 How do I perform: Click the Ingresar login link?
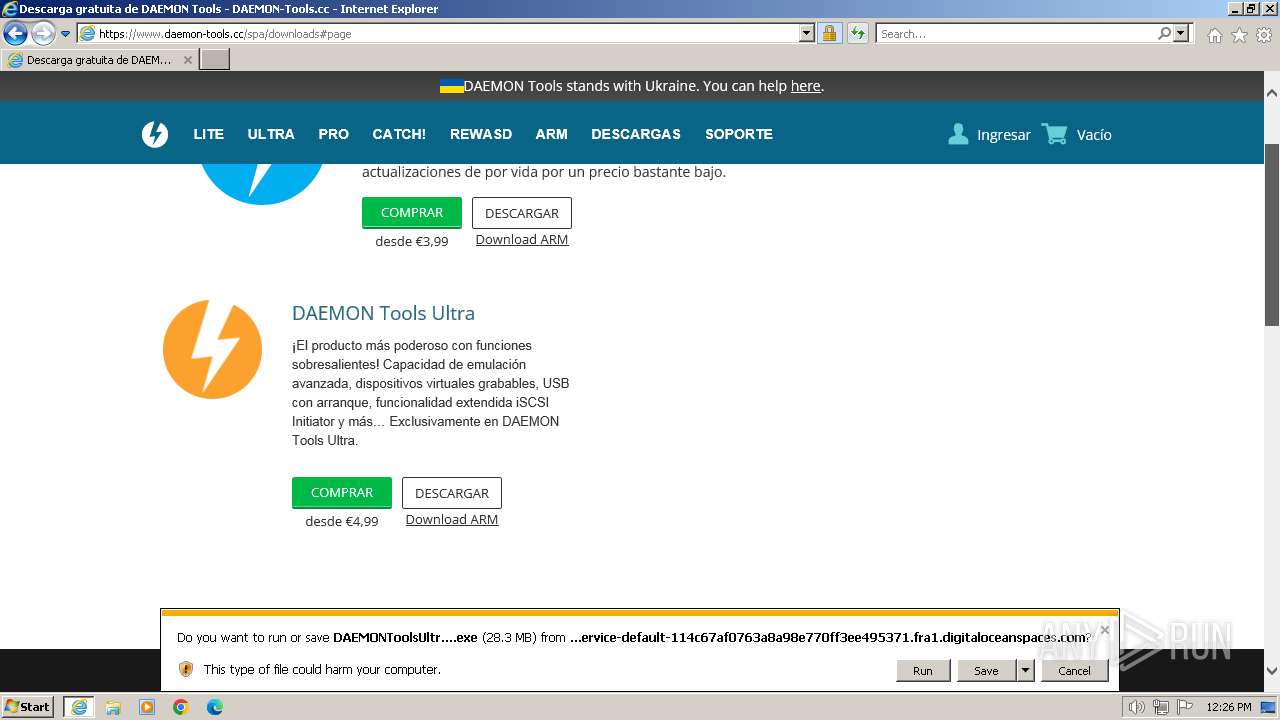point(1004,135)
